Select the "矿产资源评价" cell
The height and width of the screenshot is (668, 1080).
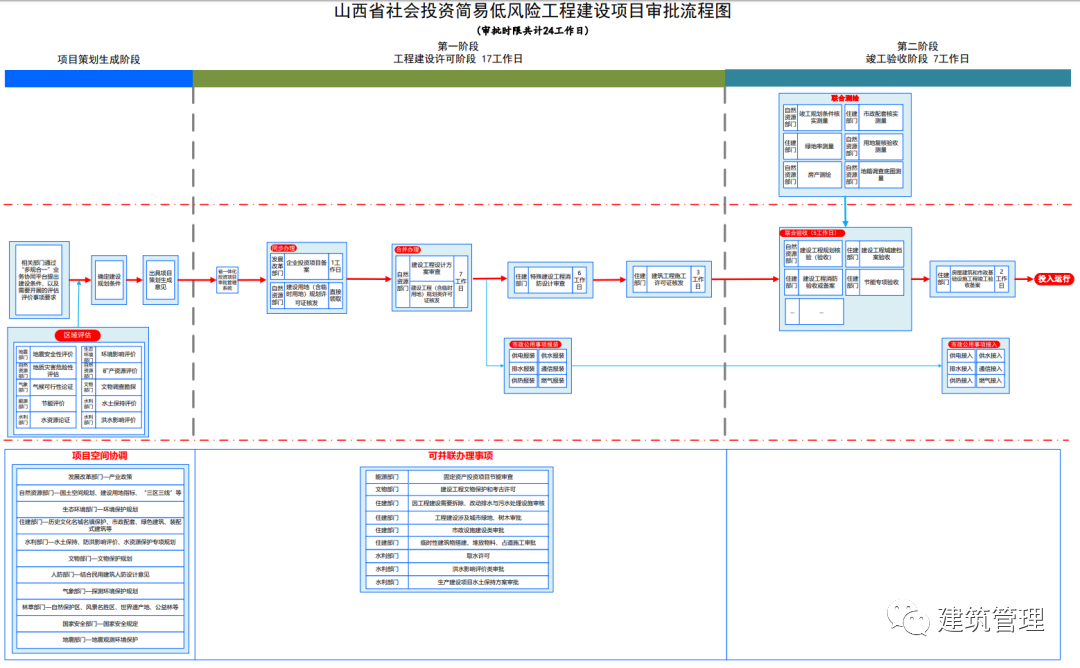(x=118, y=370)
